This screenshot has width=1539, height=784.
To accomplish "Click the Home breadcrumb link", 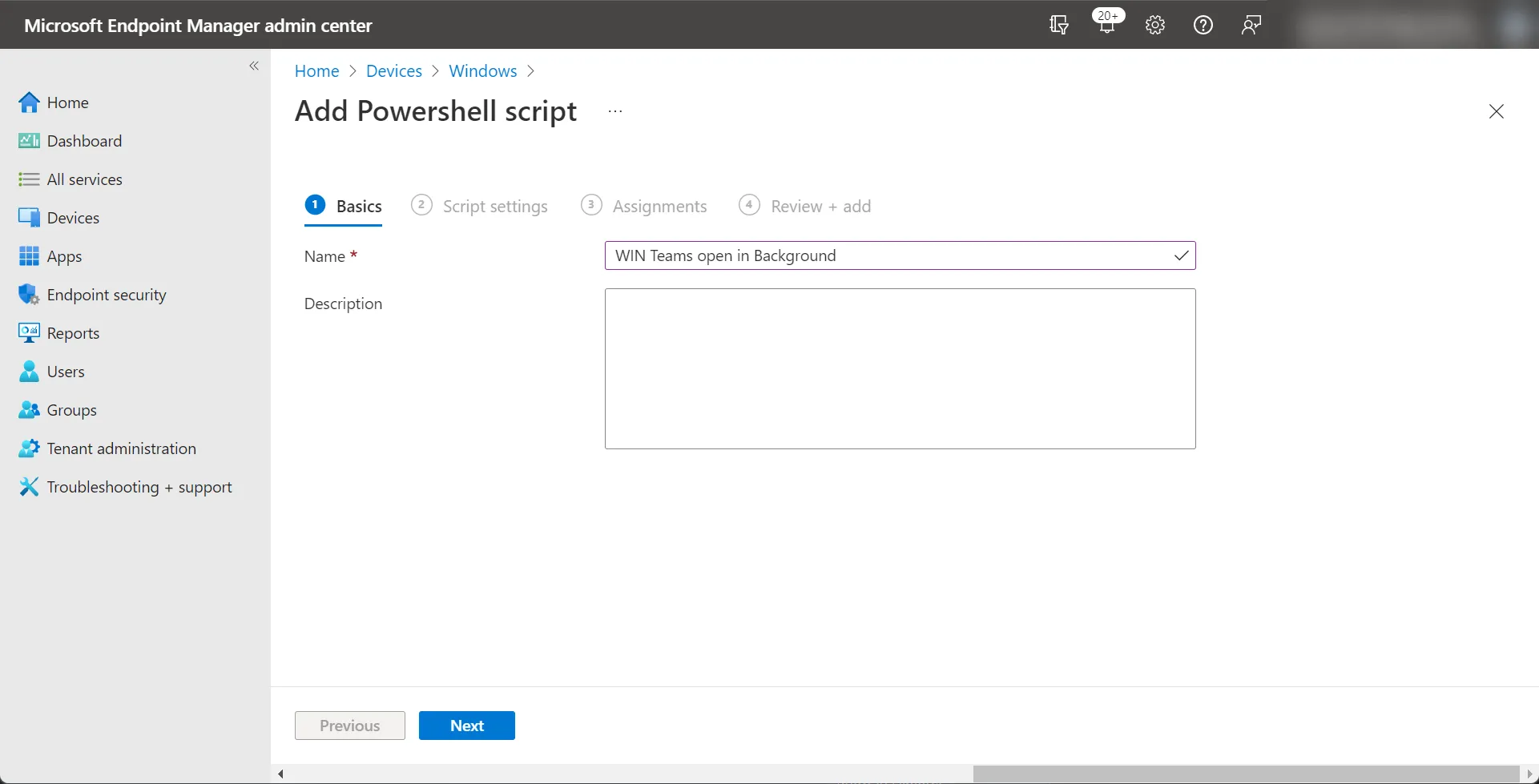I will (316, 71).
